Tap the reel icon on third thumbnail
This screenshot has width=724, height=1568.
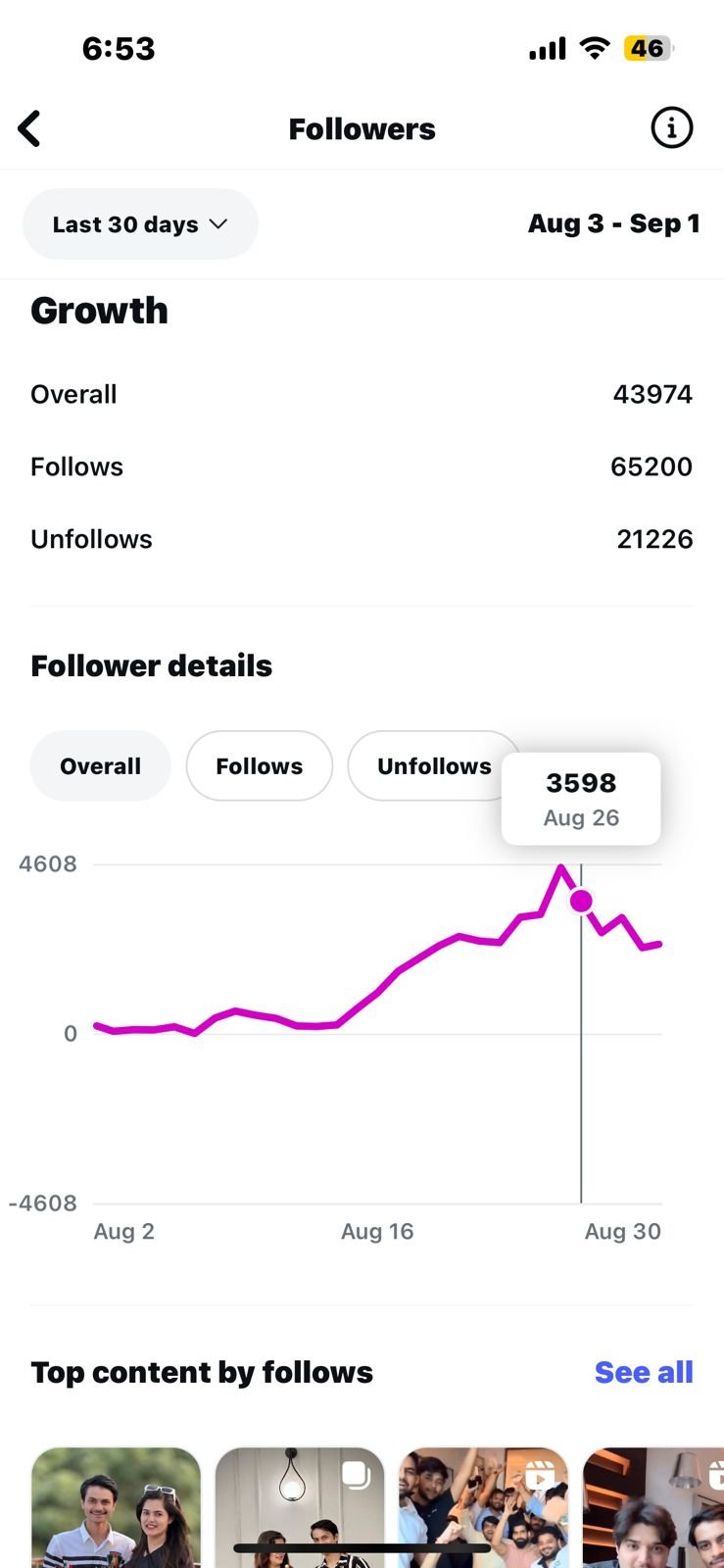click(540, 1475)
